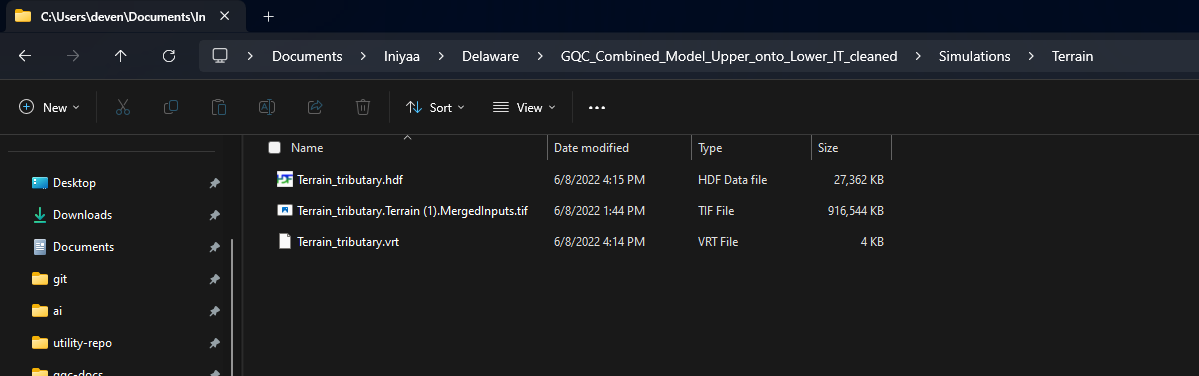Open the See more options menu

pyautogui.click(x=597, y=108)
